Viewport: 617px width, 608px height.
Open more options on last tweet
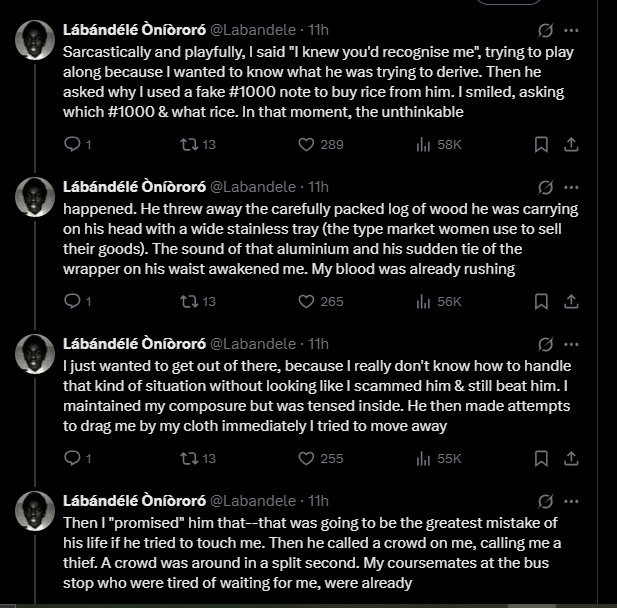571,500
